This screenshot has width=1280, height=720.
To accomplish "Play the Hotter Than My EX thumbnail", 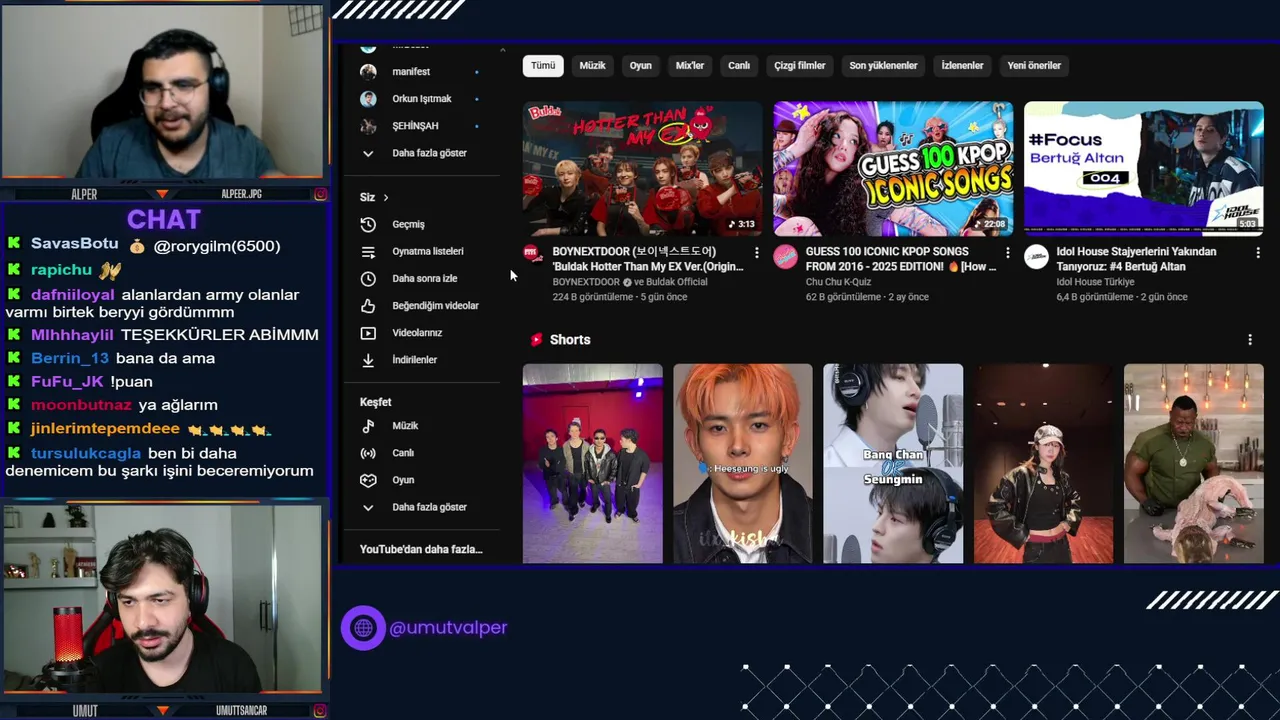I will 642,169.
